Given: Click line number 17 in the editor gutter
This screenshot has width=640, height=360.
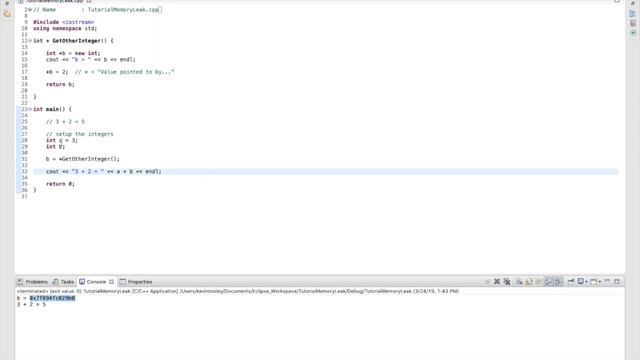Looking at the screenshot, I should tap(24, 72).
